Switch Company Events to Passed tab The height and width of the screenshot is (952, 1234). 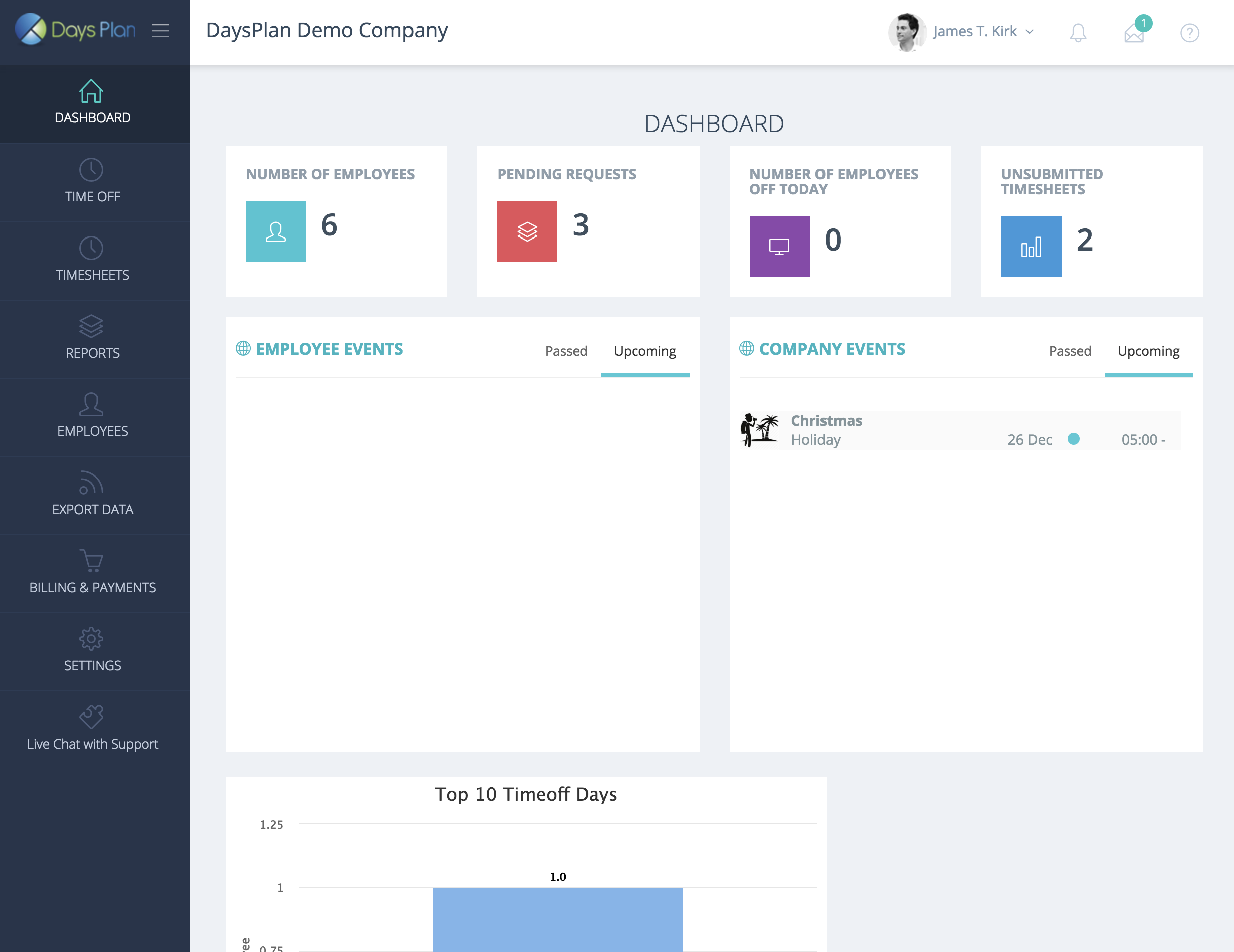click(1070, 351)
